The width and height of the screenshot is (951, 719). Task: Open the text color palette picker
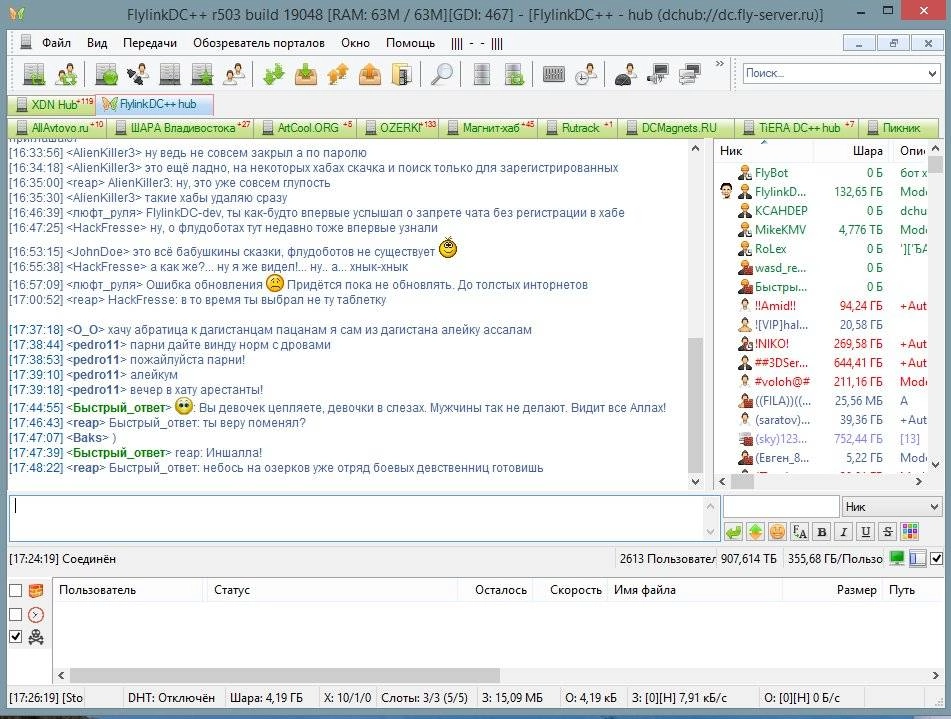pos(910,532)
